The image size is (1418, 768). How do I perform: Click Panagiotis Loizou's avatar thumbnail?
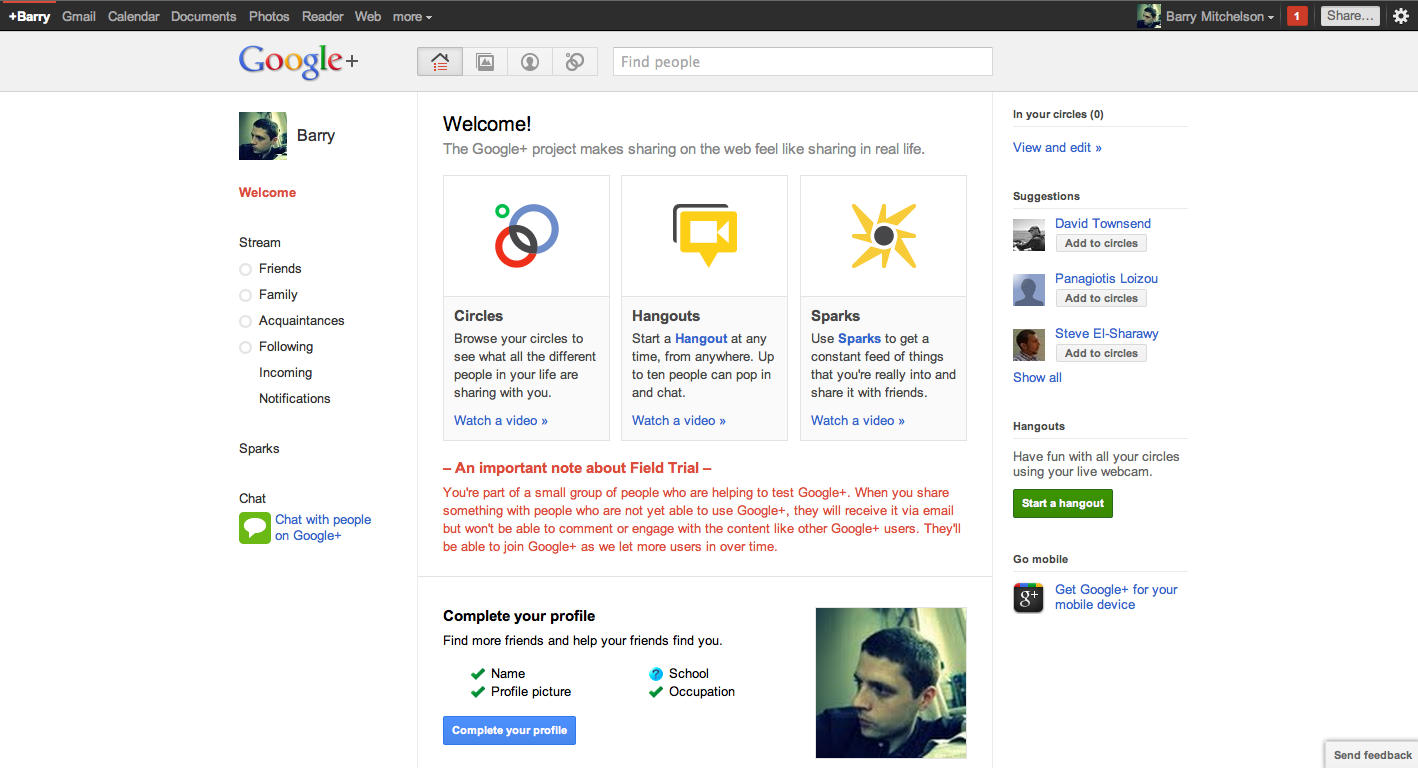click(x=1029, y=290)
